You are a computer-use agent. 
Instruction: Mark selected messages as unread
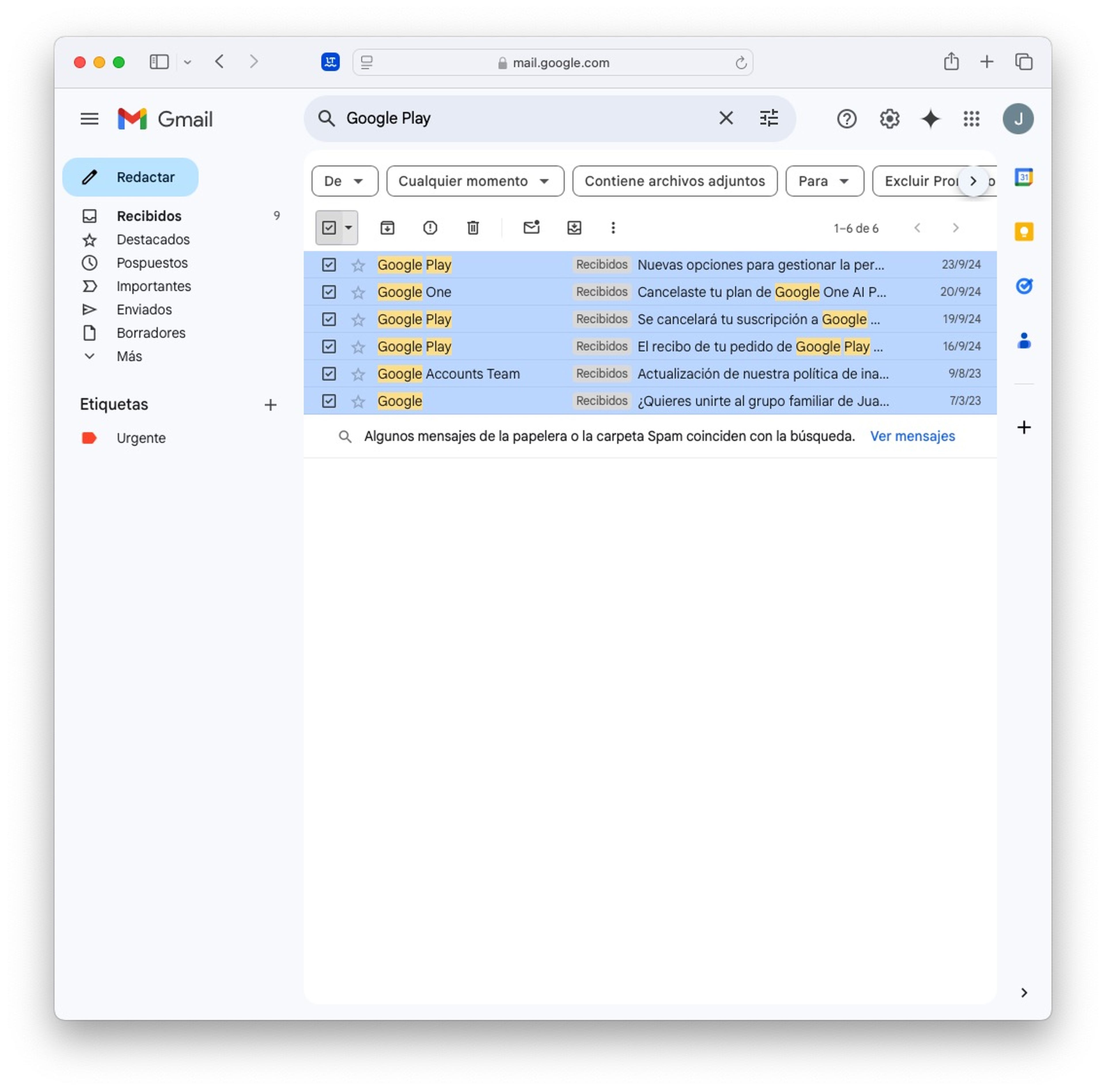(531, 228)
